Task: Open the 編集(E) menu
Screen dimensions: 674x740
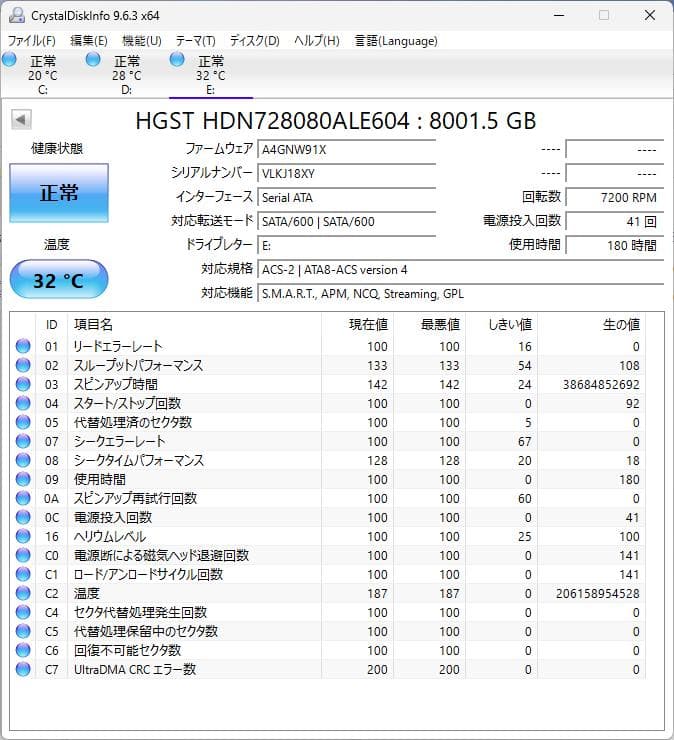Action: point(89,41)
